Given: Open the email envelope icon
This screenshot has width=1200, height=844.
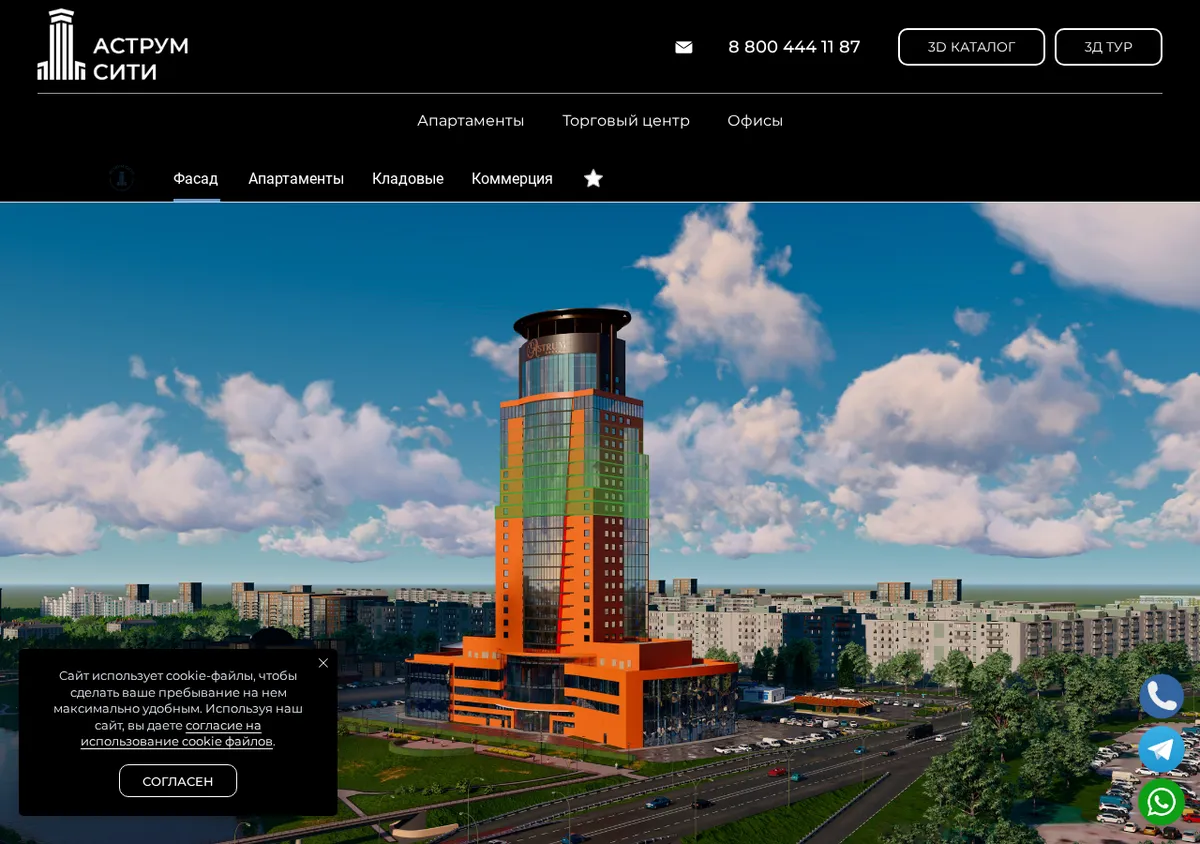Looking at the screenshot, I should point(684,47).
